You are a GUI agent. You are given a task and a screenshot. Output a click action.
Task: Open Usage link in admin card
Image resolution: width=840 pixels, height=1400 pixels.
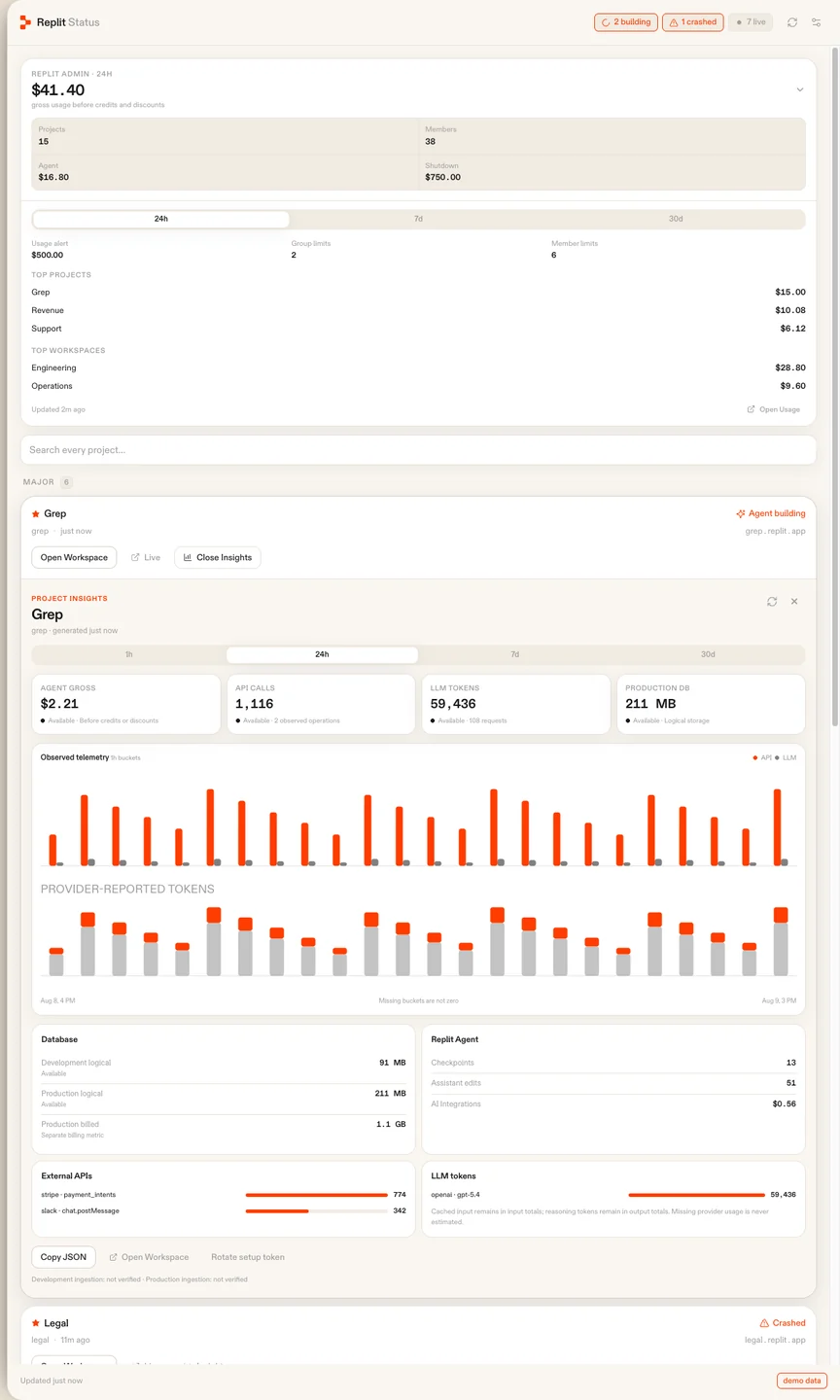point(774,409)
